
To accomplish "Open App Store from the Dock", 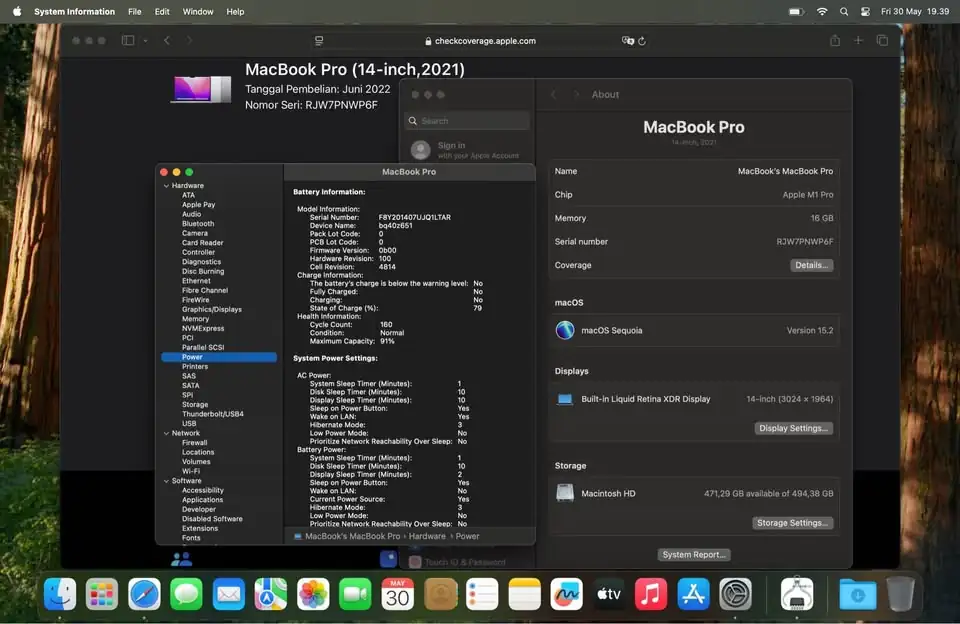I will (x=693, y=594).
